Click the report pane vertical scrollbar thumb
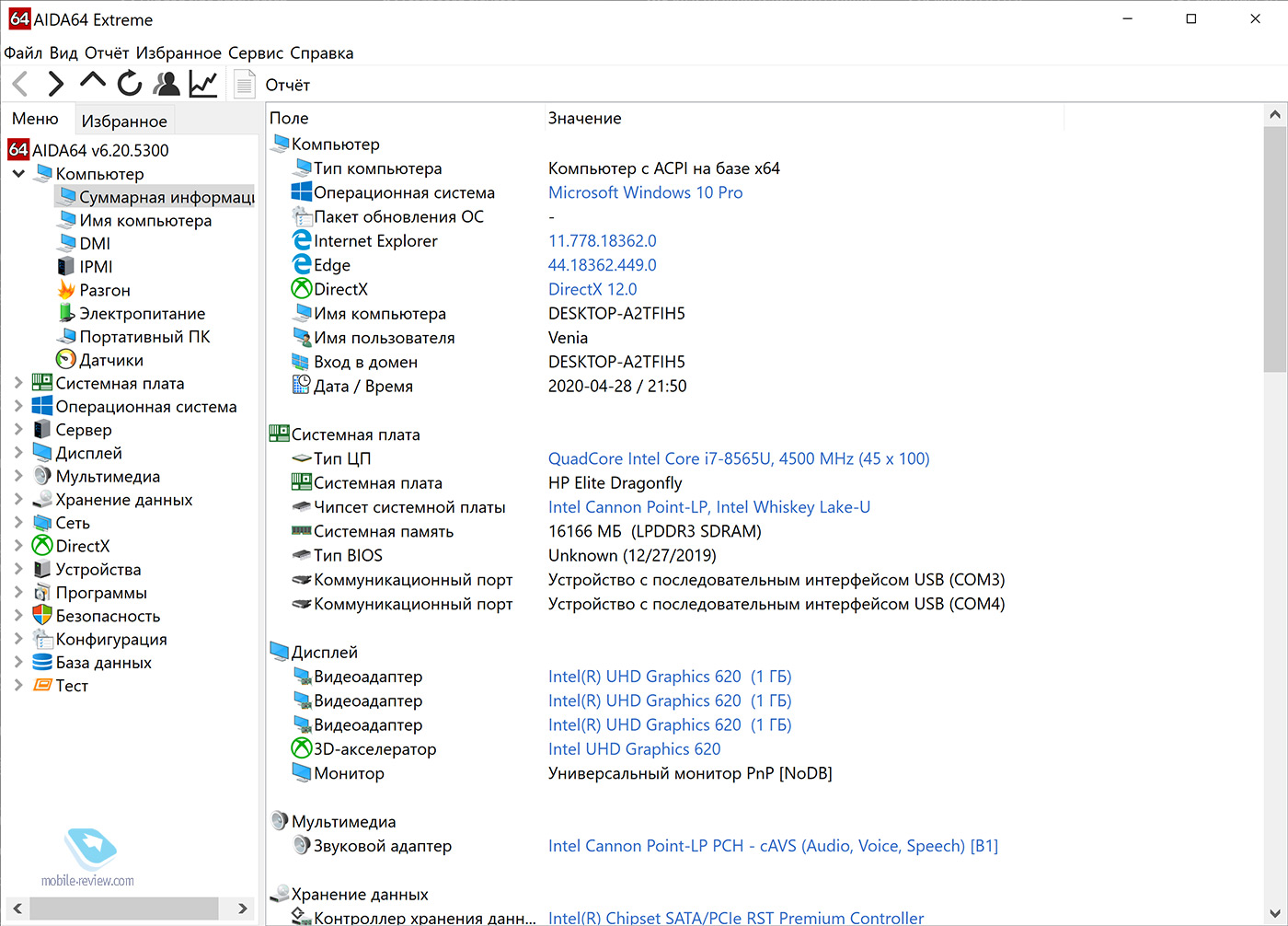 coord(1274,249)
